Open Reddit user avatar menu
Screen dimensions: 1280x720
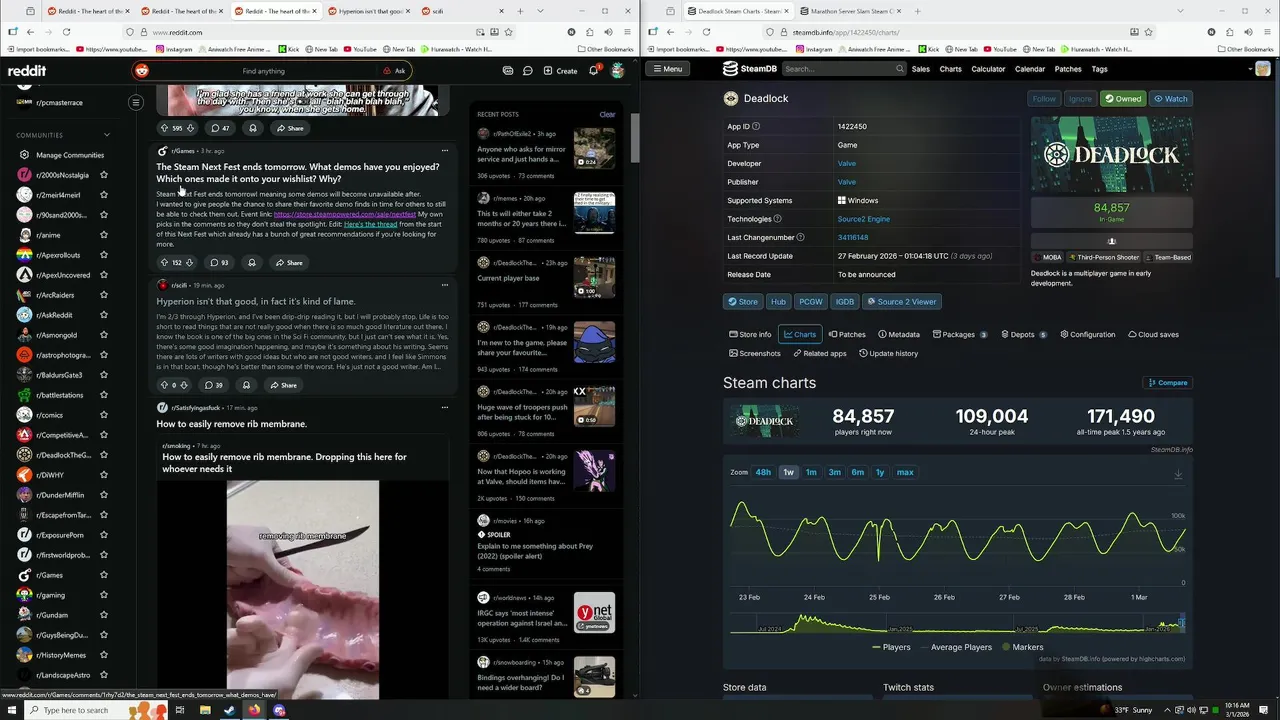coord(618,71)
